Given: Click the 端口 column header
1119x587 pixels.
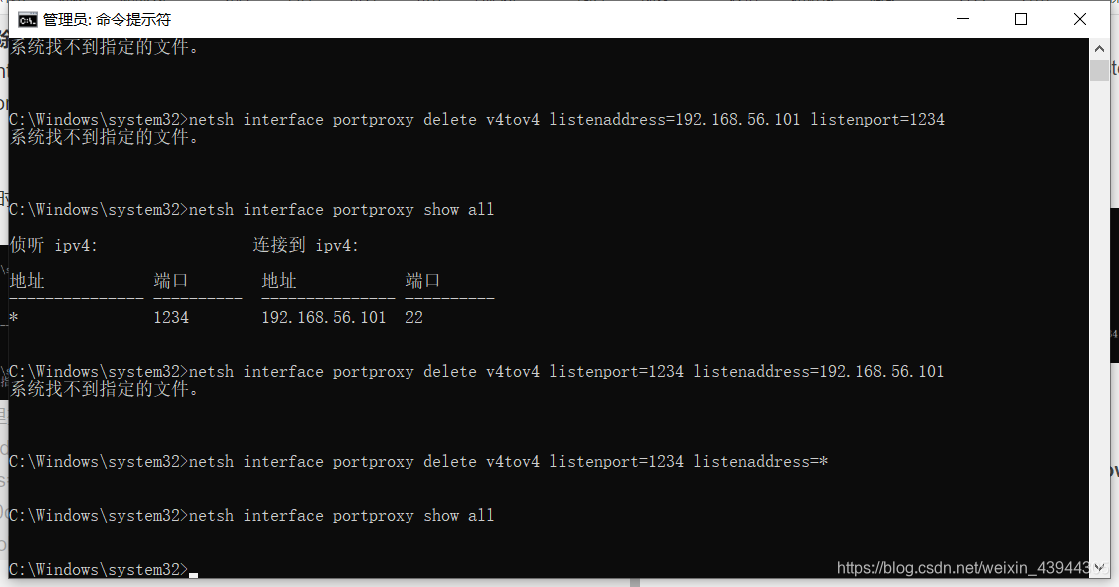Looking at the screenshot, I should coord(170,280).
